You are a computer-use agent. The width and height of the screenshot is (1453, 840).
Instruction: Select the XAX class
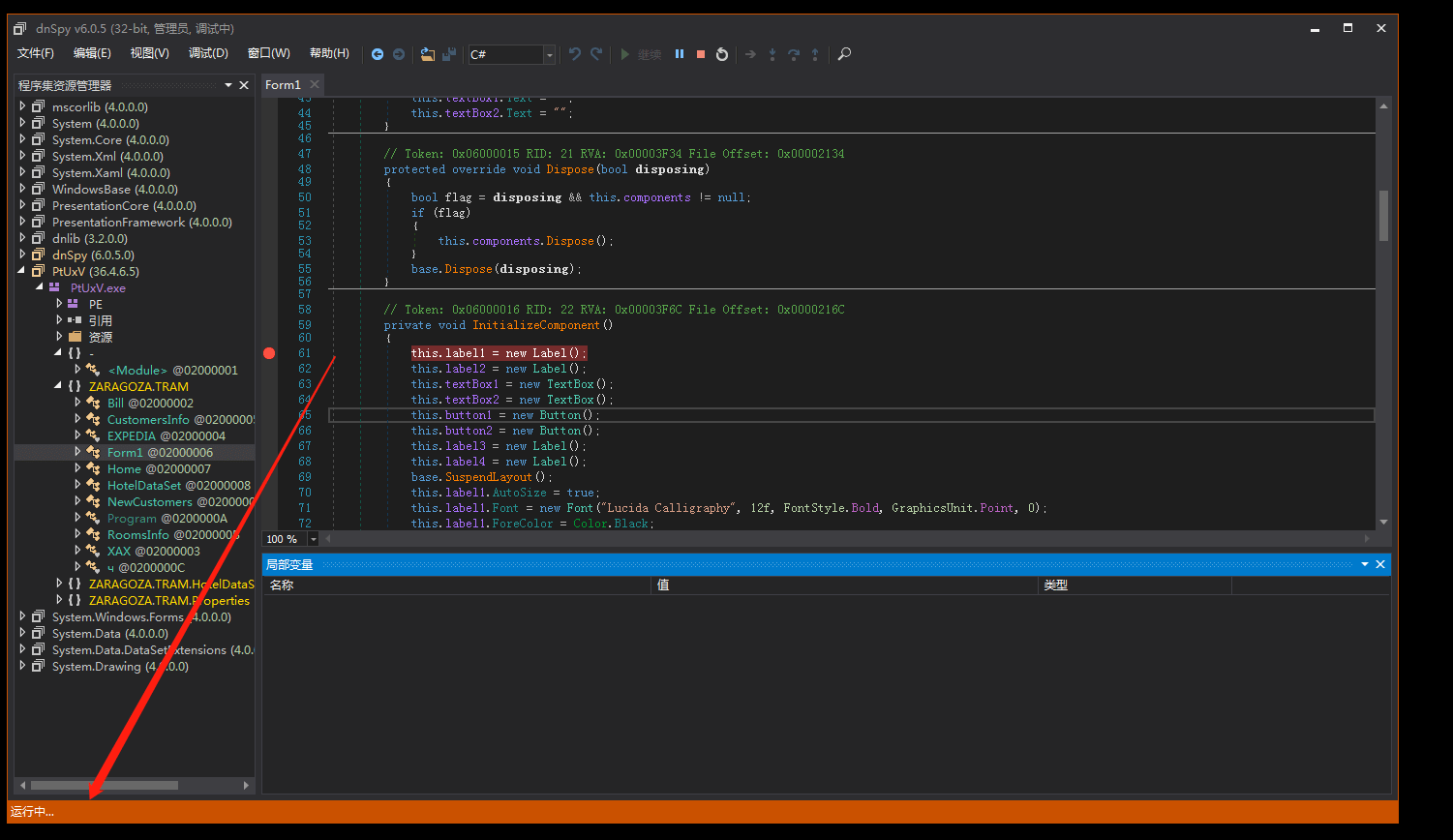click(x=153, y=551)
